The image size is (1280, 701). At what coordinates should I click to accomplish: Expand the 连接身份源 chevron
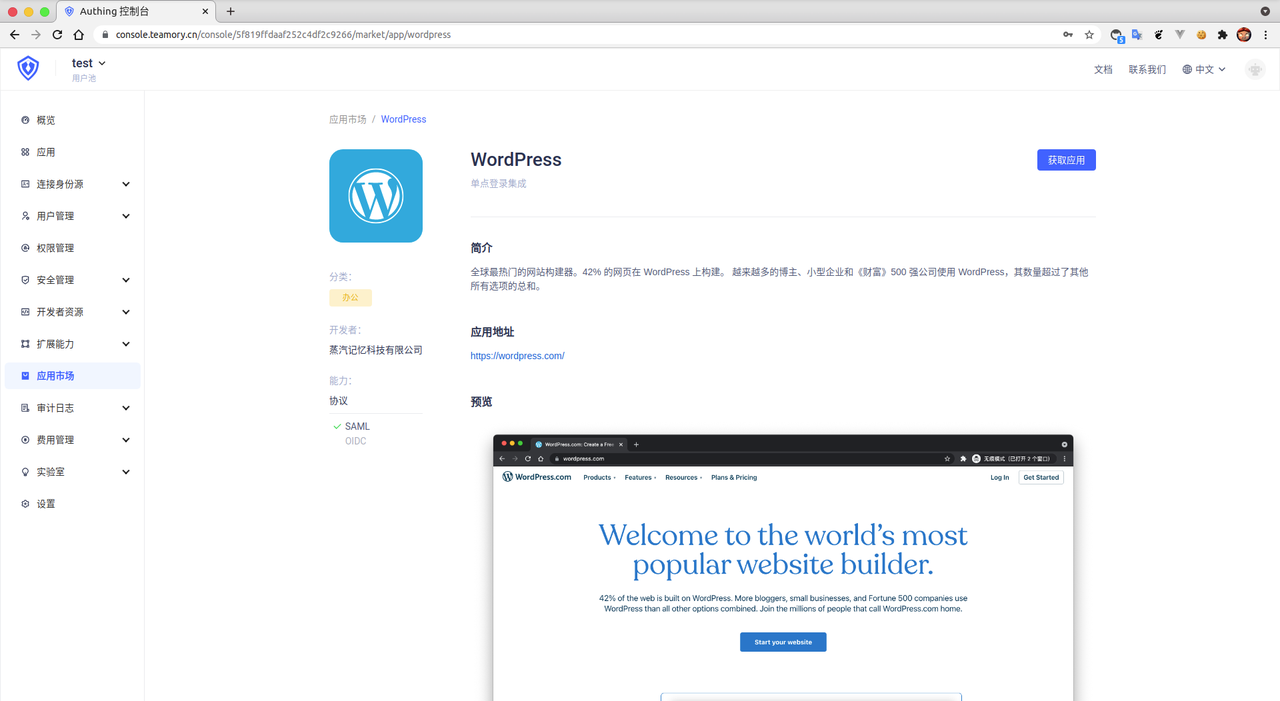point(126,184)
